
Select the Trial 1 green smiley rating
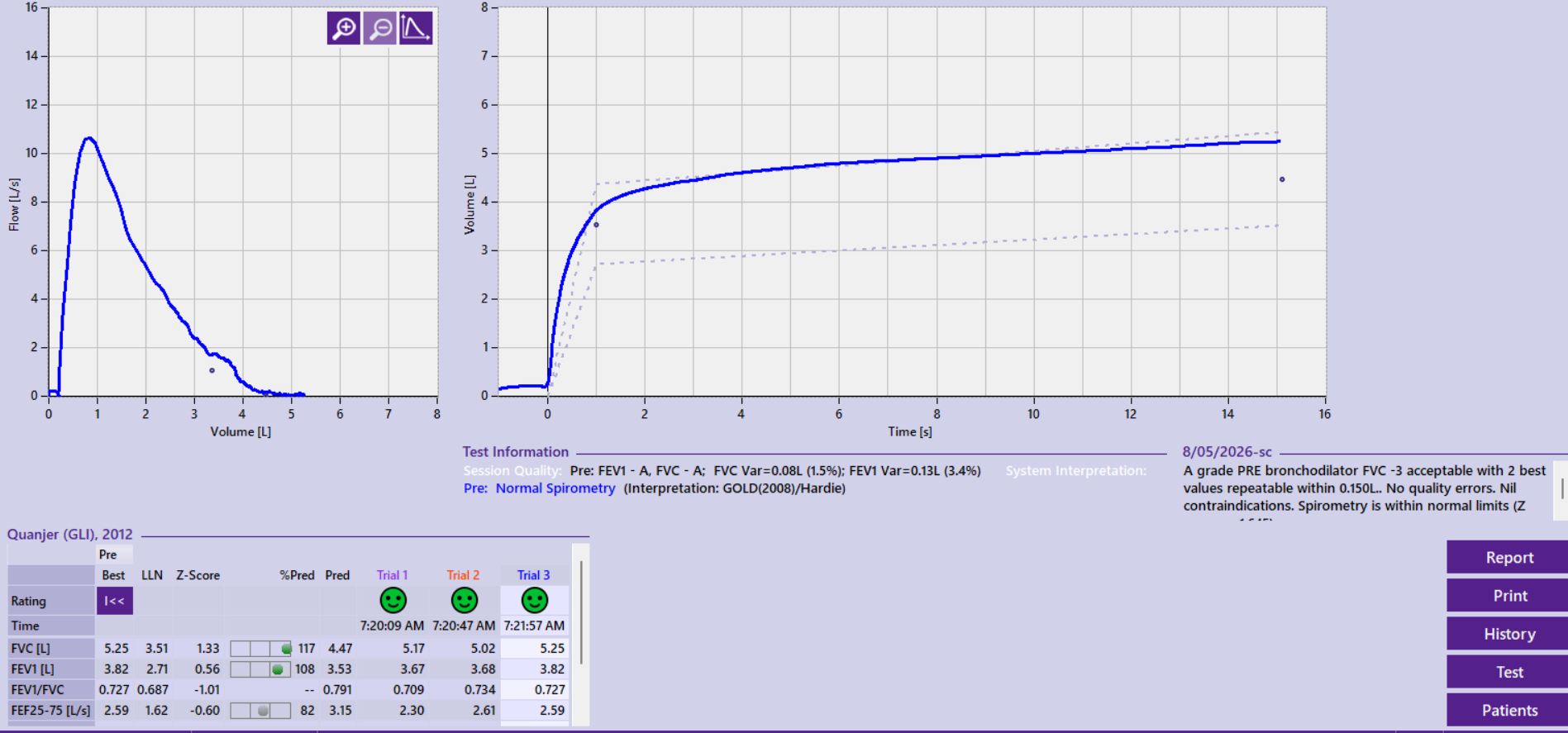[x=393, y=600]
